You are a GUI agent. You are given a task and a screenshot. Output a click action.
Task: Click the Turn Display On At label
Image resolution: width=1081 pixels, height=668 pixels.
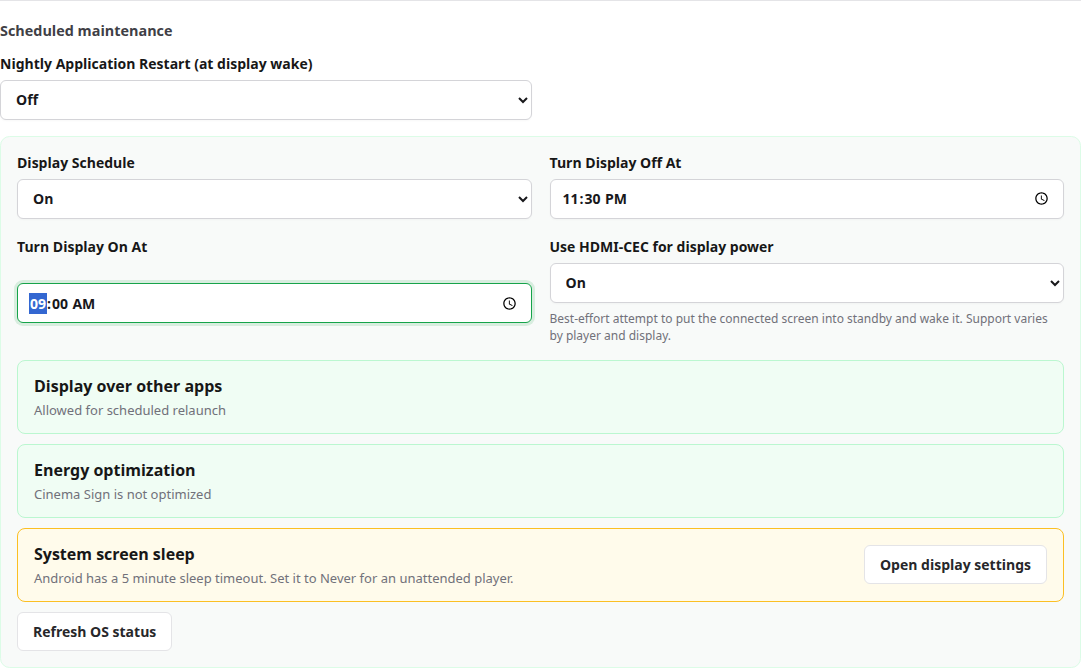(82, 247)
